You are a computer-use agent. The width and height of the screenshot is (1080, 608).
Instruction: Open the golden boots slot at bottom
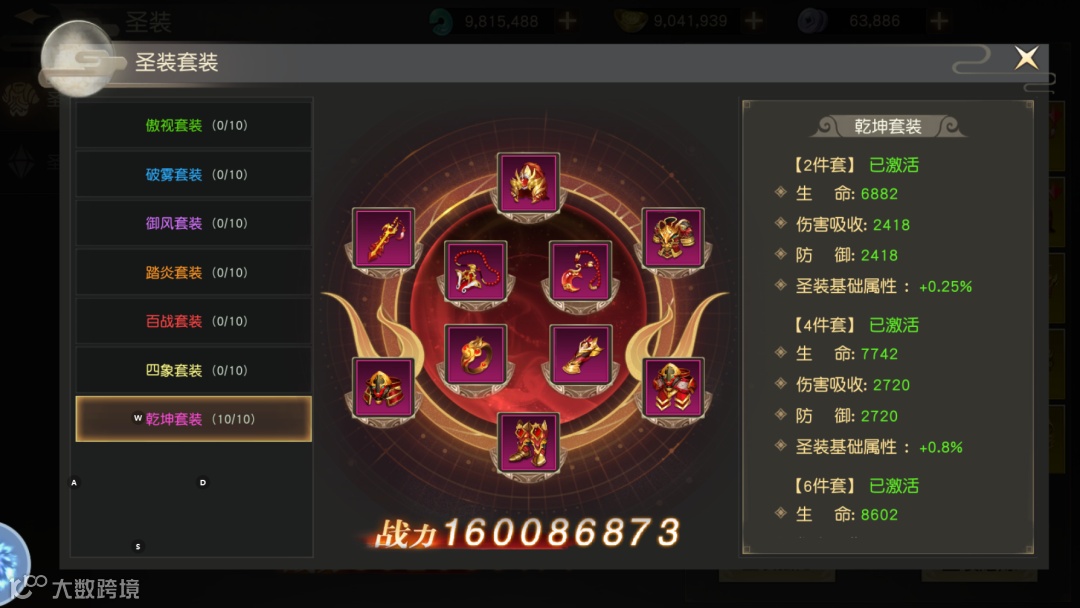tap(528, 443)
